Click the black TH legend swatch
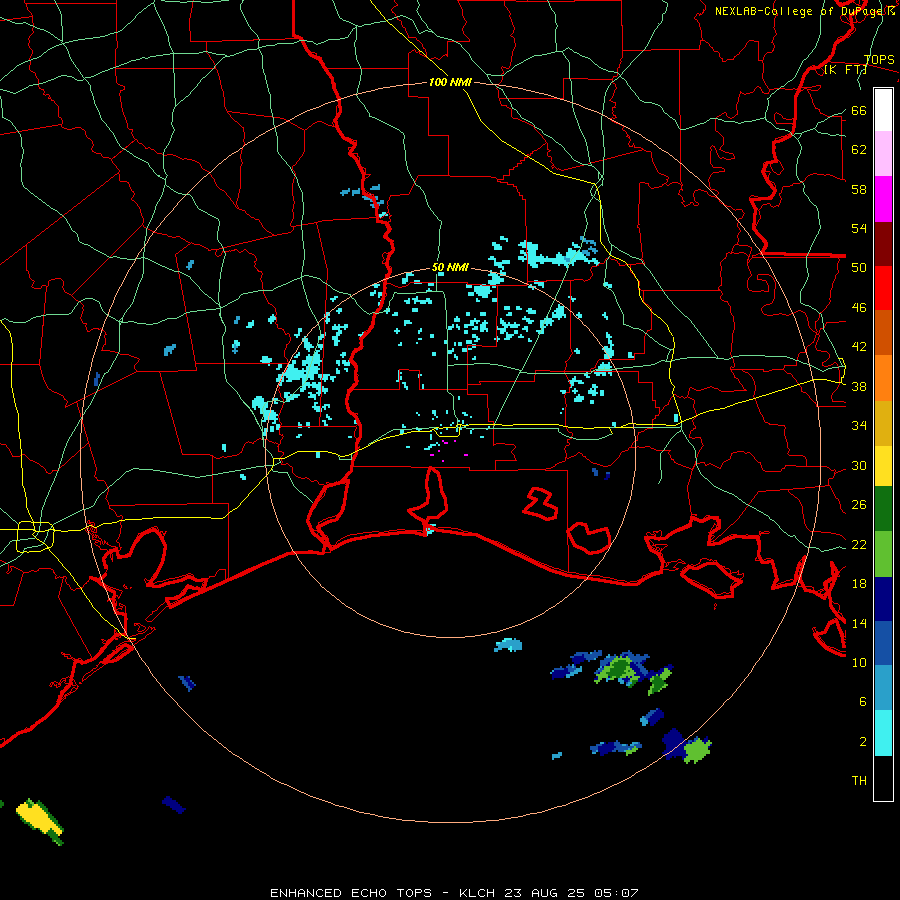Viewport: 900px width, 900px height. coord(883,778)
